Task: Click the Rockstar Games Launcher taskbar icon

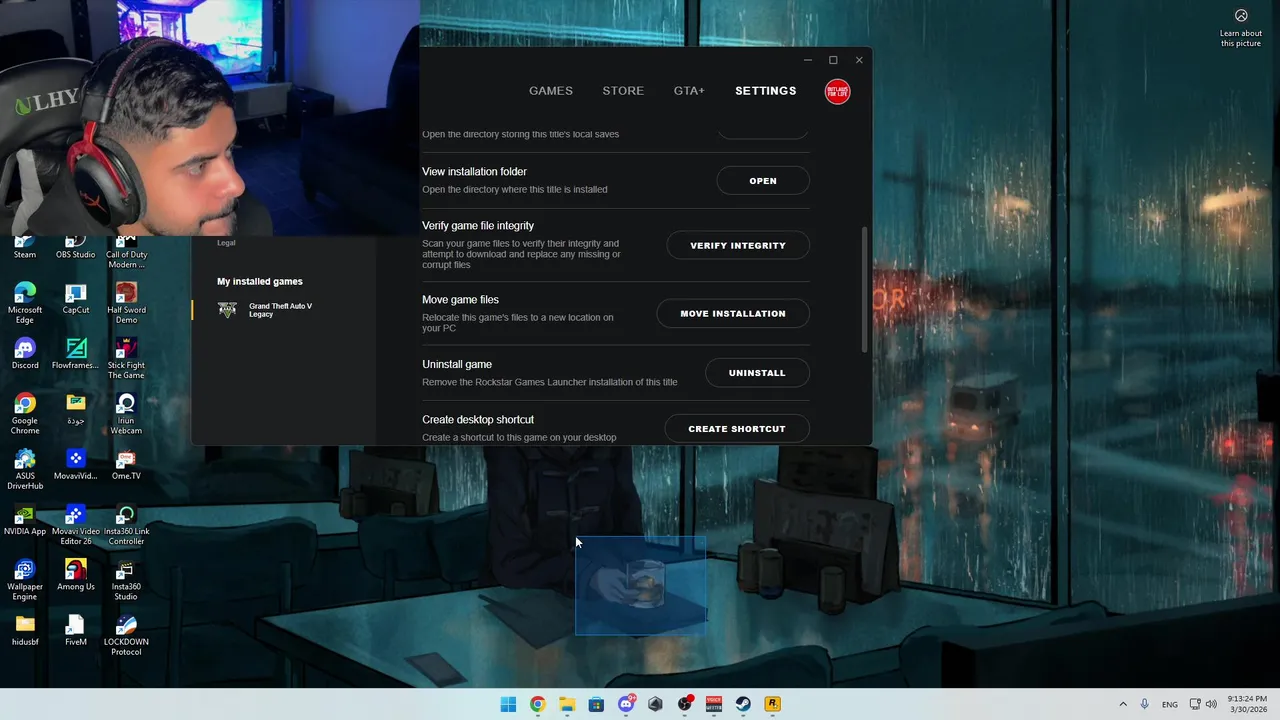Action: coord(772,704)
